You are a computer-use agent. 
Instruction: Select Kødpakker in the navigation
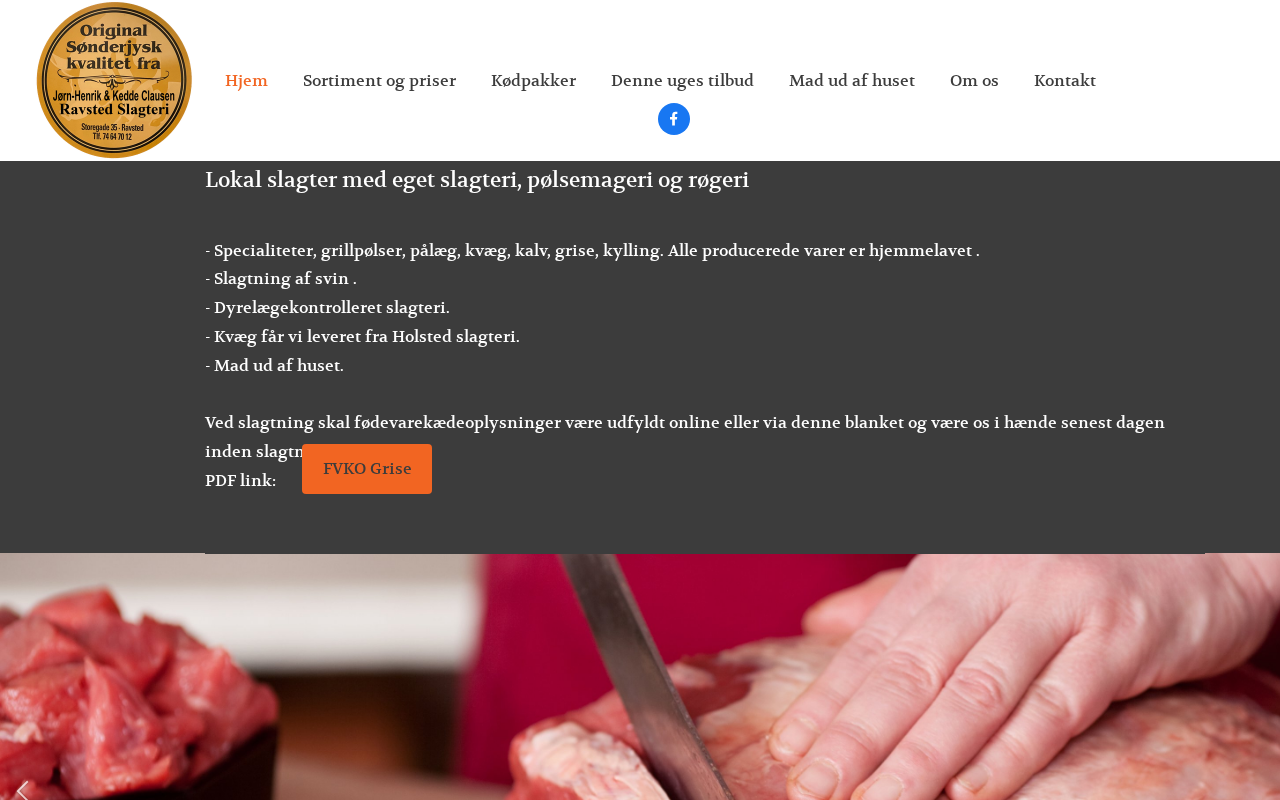point(533,81)
